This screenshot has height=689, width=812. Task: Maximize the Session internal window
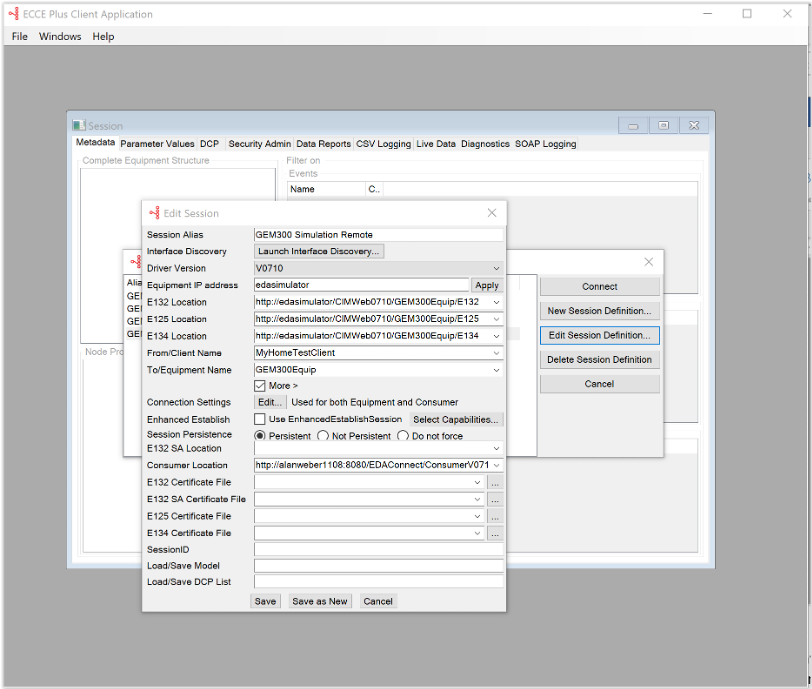click(x=663, y=126)
